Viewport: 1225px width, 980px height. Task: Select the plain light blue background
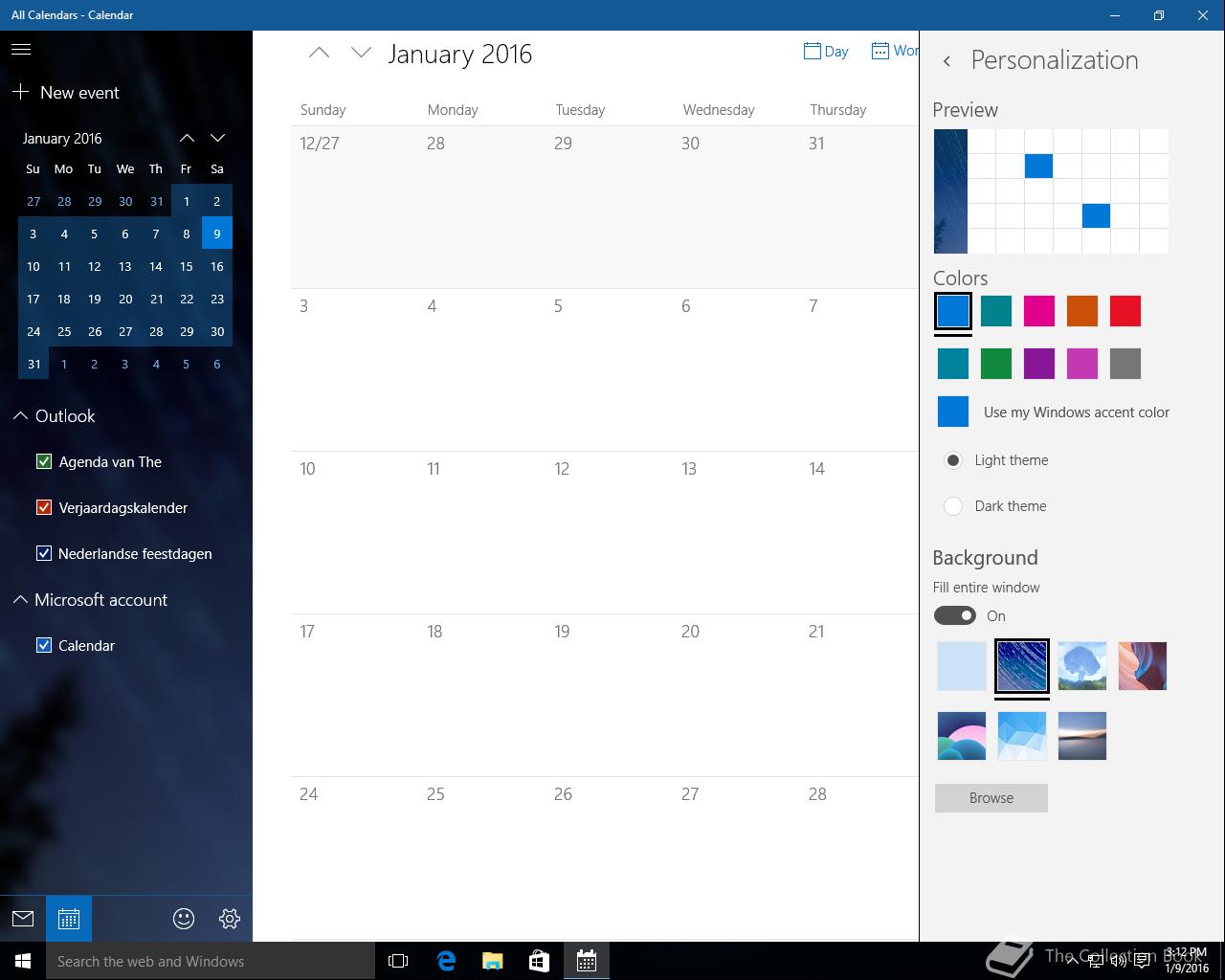point(962,666)
